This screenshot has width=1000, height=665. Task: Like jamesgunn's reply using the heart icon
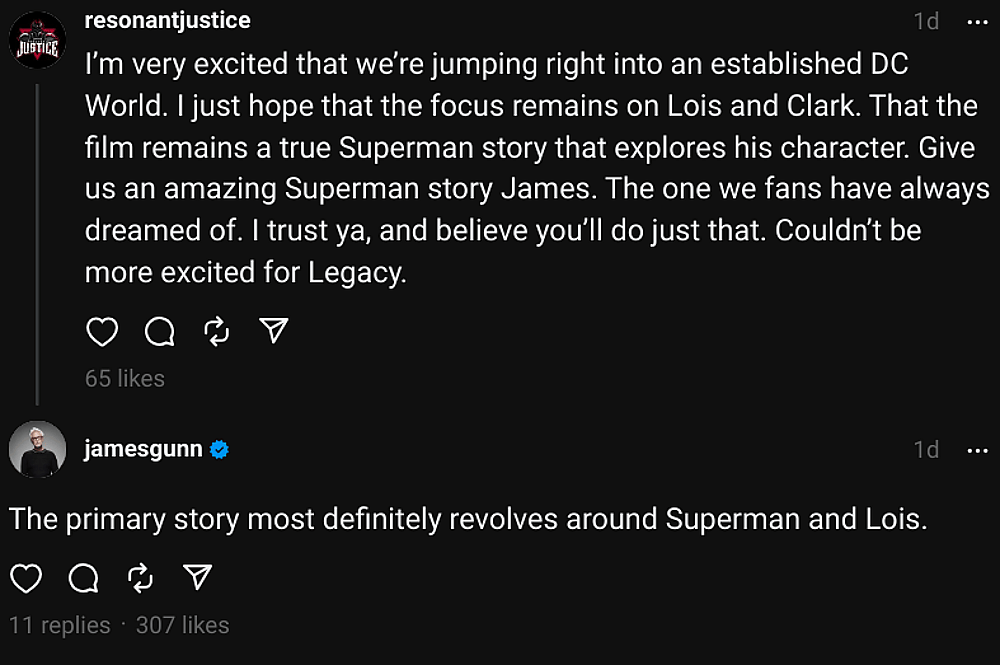(27, 578)
